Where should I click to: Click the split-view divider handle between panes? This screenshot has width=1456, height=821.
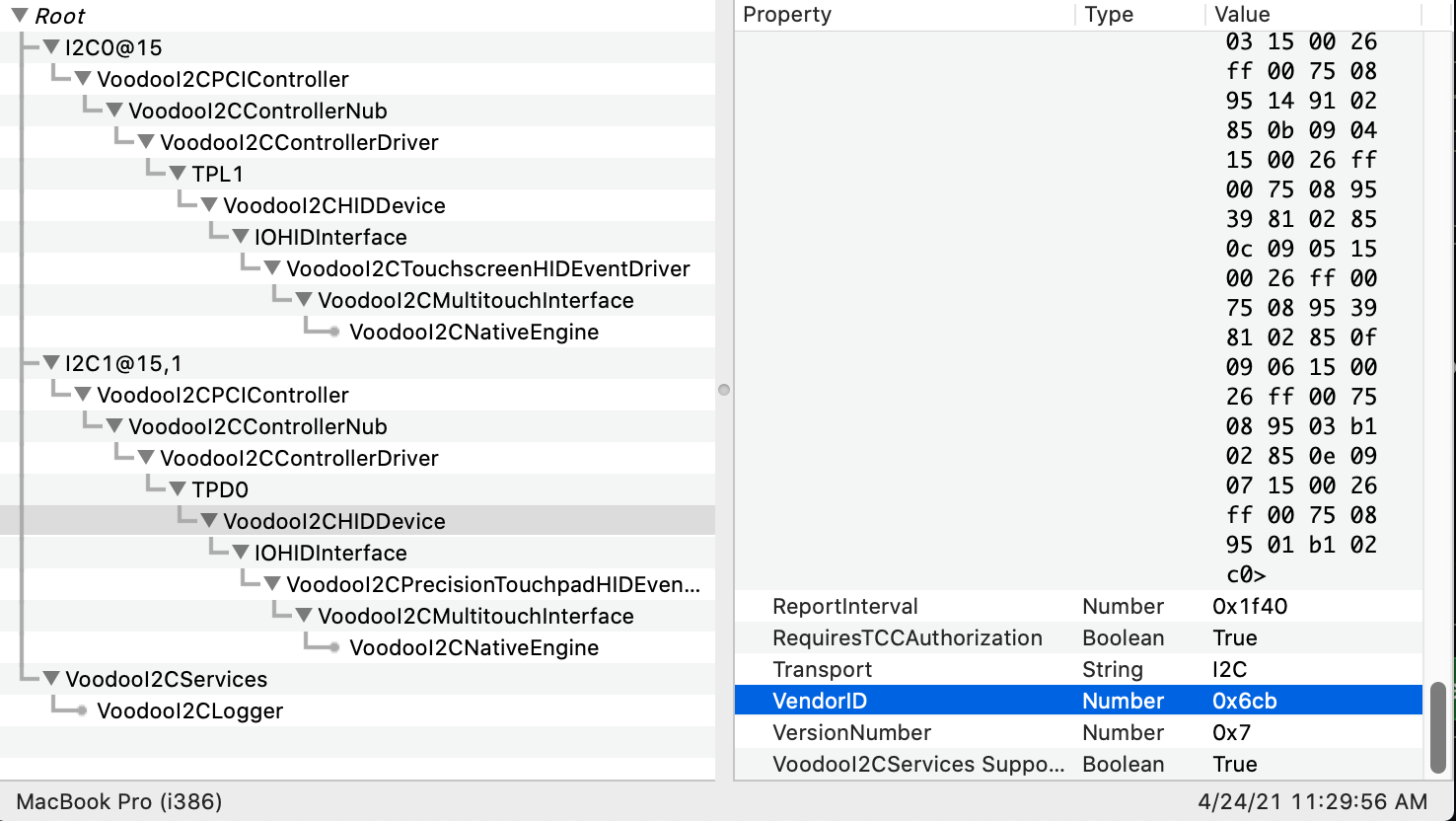click(725, 390)
